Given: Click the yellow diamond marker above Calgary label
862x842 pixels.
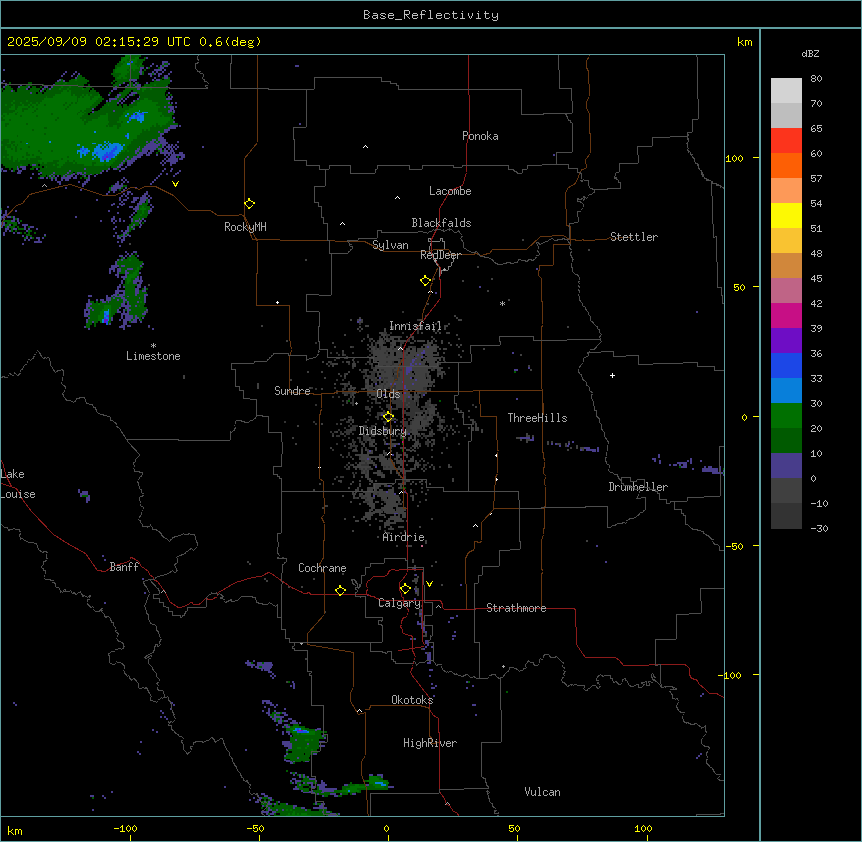Looking at the screenshot, I should pyautogui.click(x=405, y=589).
